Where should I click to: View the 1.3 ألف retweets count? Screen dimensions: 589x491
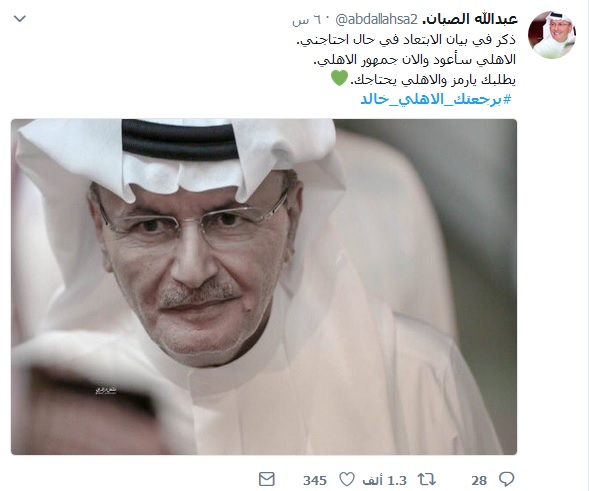point(385,480)
